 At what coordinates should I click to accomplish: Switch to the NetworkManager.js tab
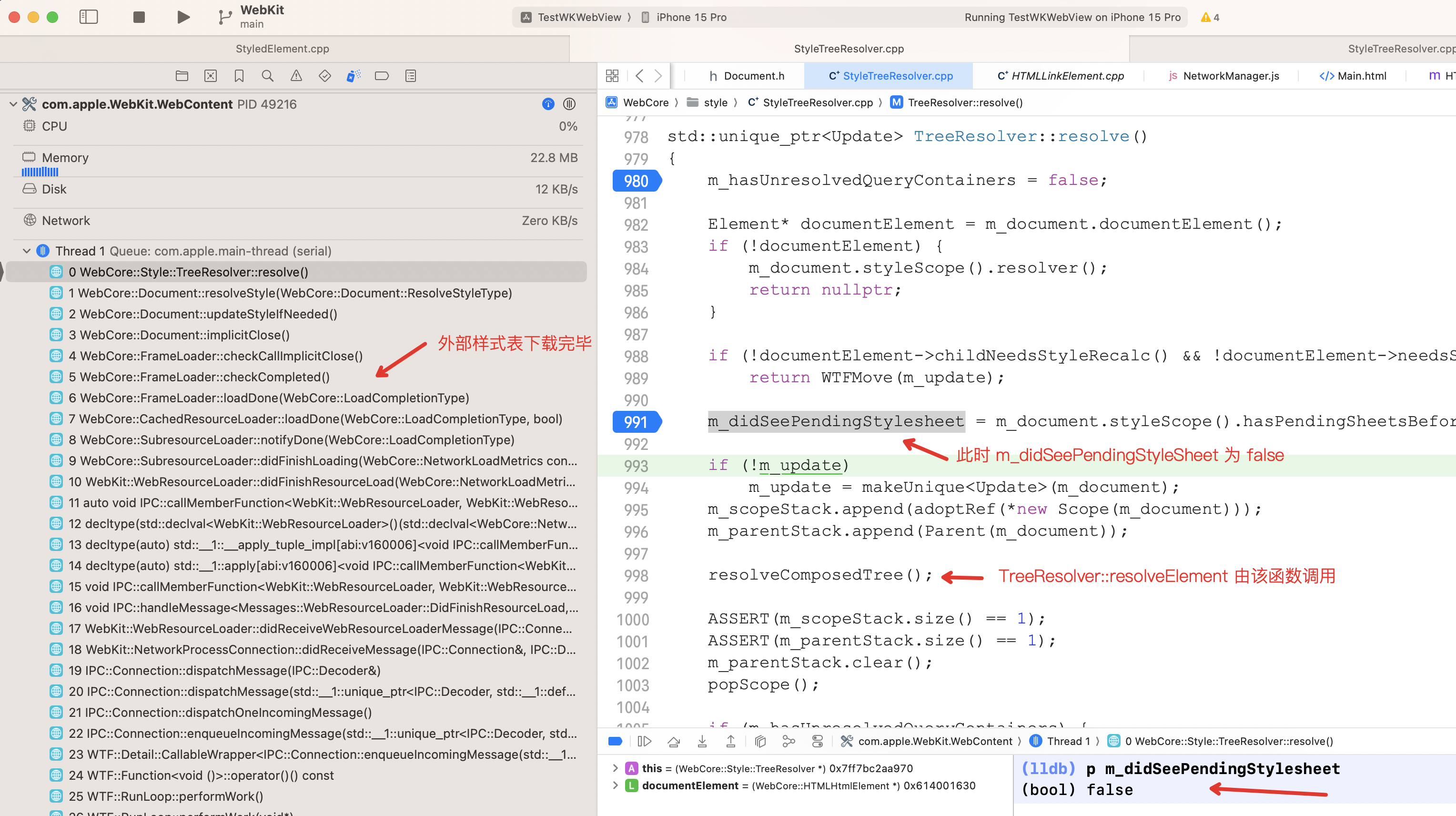(1223, 76)
